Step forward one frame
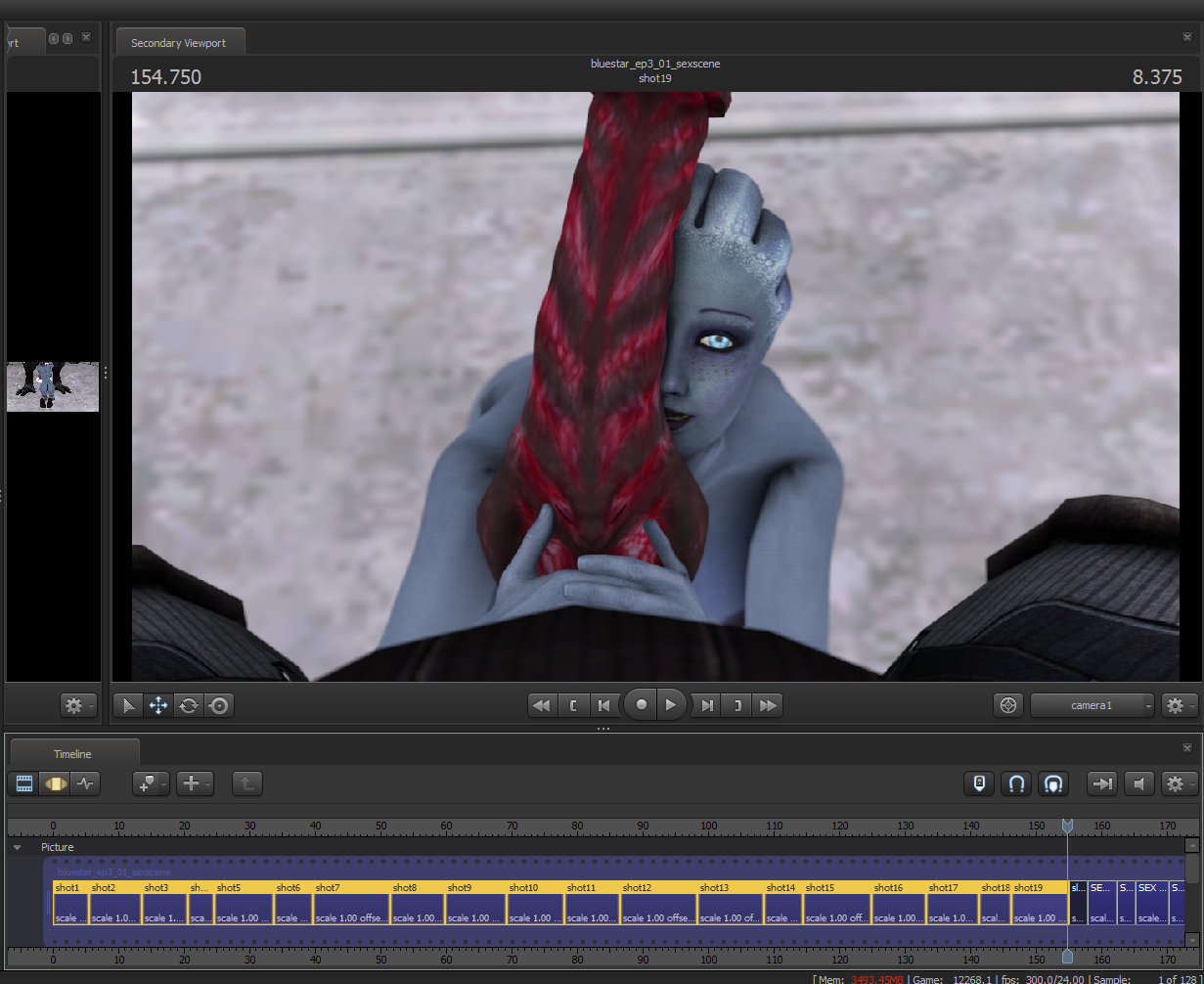 (x=707, y=705)
